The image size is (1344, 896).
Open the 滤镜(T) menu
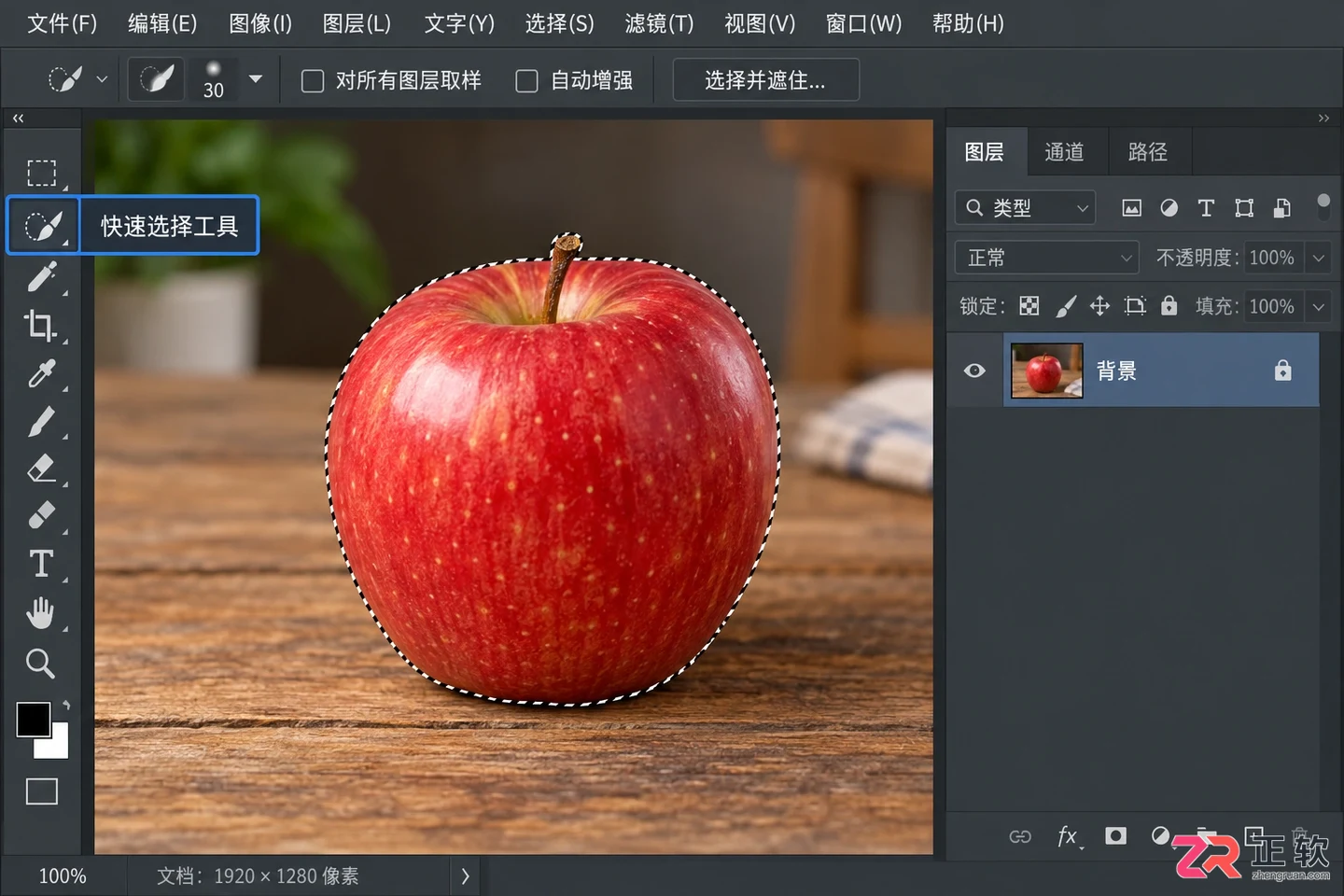(x=660, y=23)
